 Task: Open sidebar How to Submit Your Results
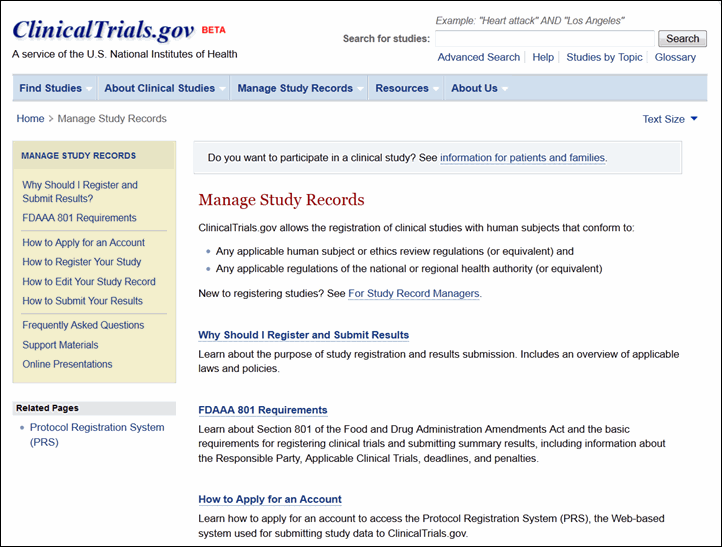coord(82,301)
